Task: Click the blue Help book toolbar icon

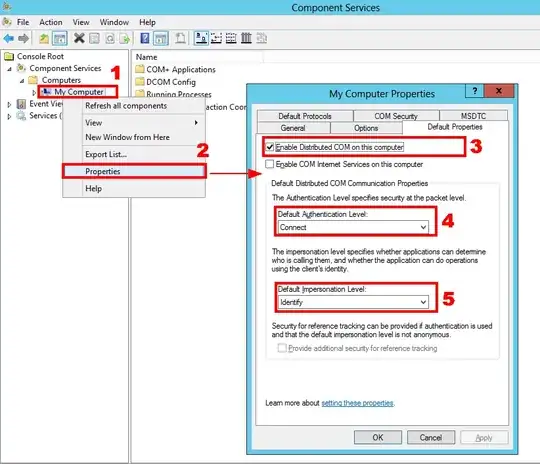Action: pyautogui.click(x=145, y=38)
